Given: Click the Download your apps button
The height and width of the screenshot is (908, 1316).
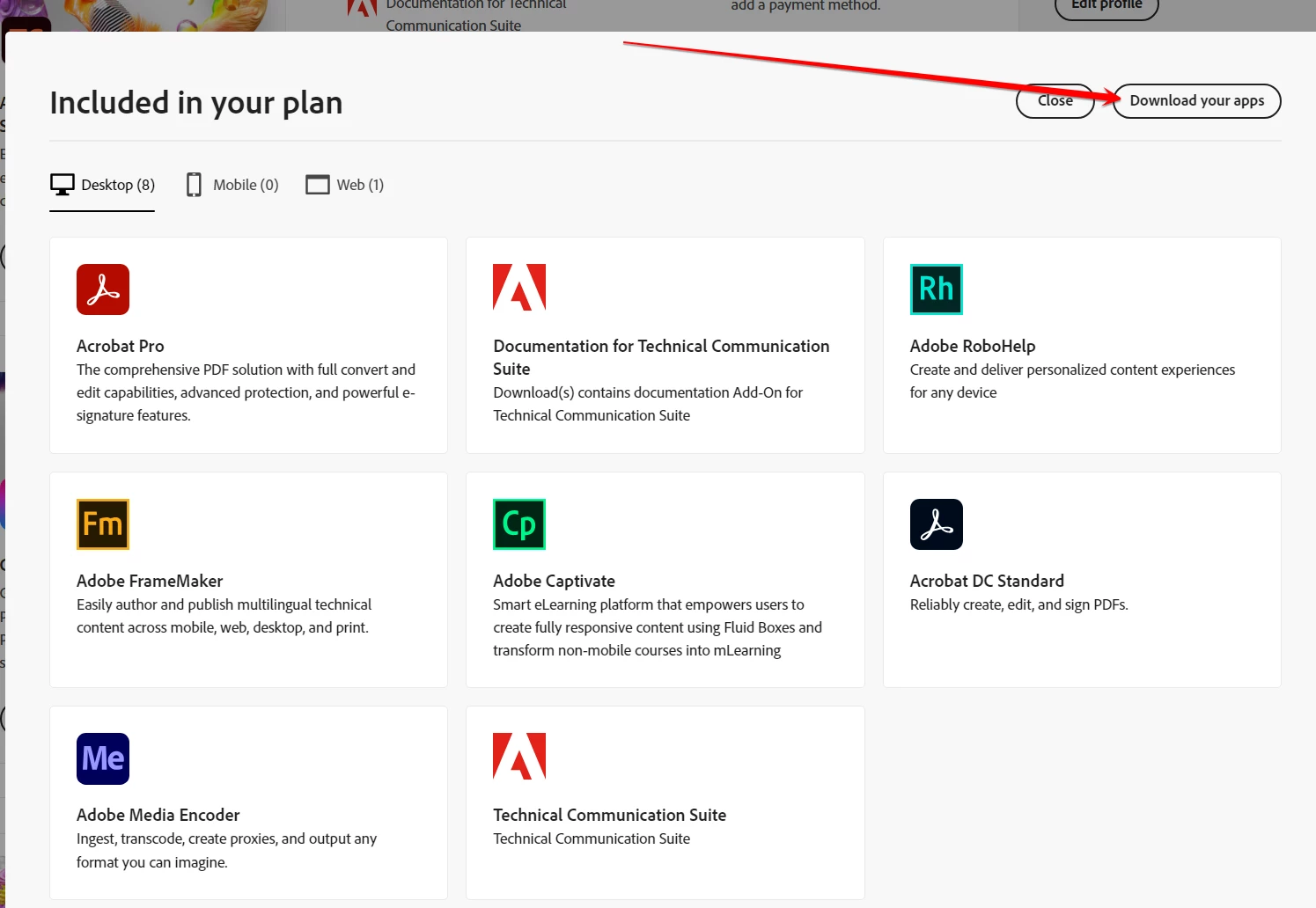Looking at the screenshot, I should tap(1196, 100).
